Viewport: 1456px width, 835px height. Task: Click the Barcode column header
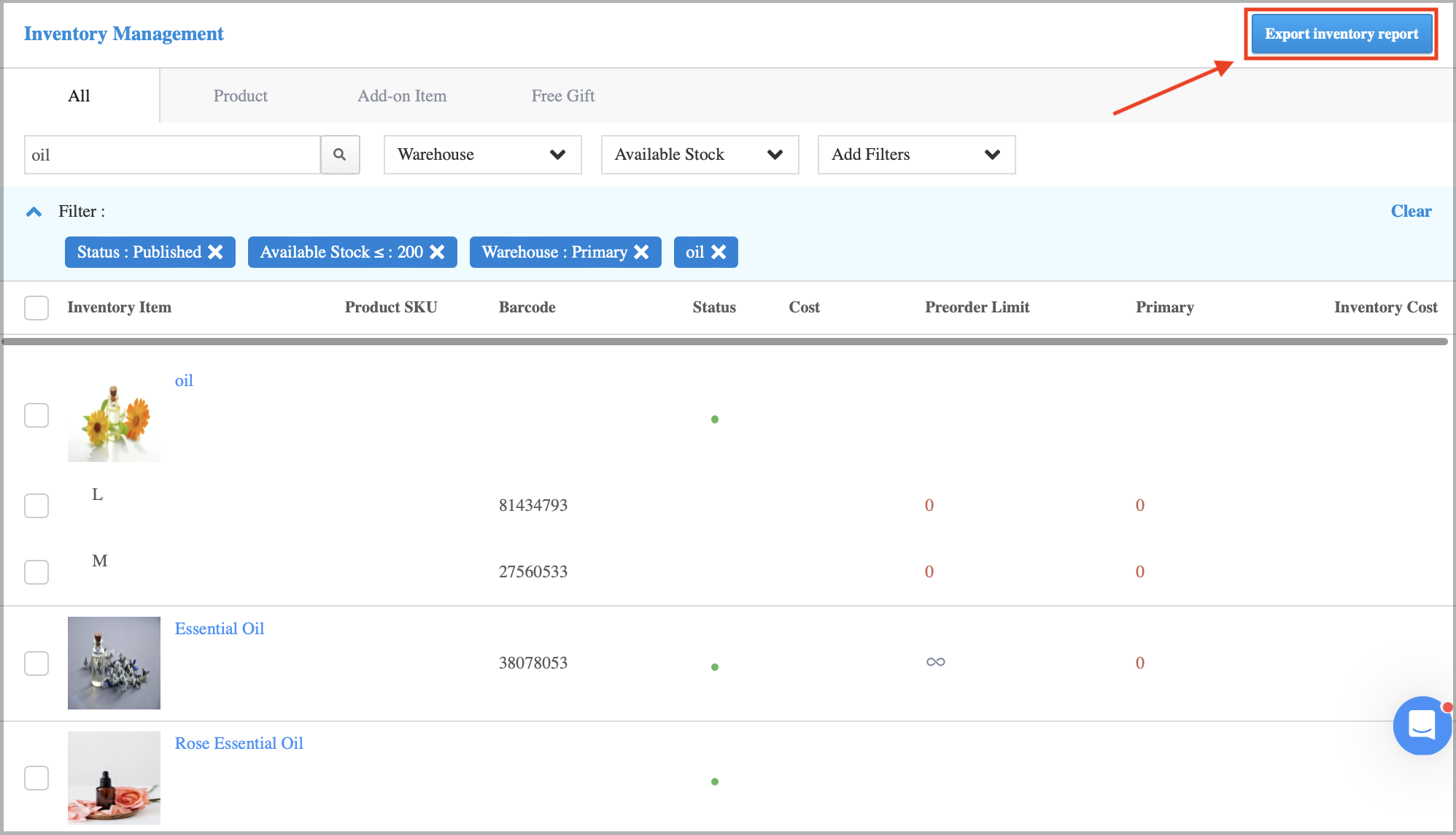coord(527,307)
